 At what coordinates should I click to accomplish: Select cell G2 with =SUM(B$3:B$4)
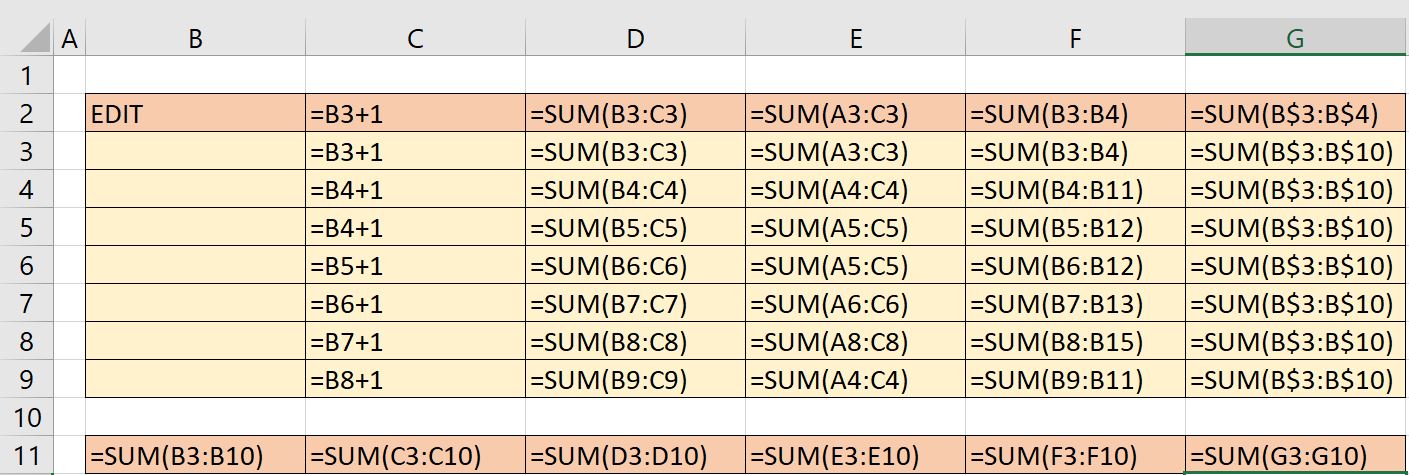[1296, 114]
